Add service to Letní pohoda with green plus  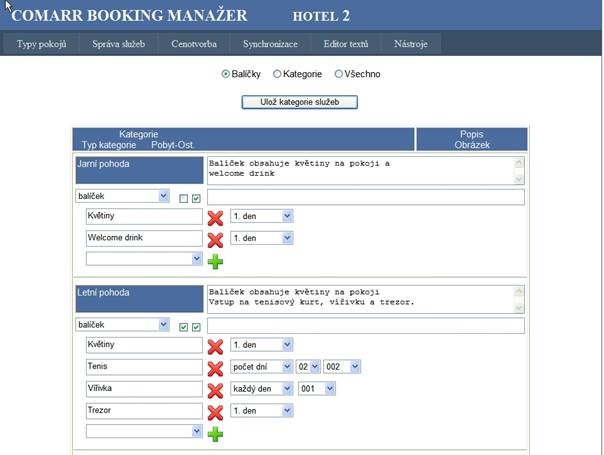215,434
